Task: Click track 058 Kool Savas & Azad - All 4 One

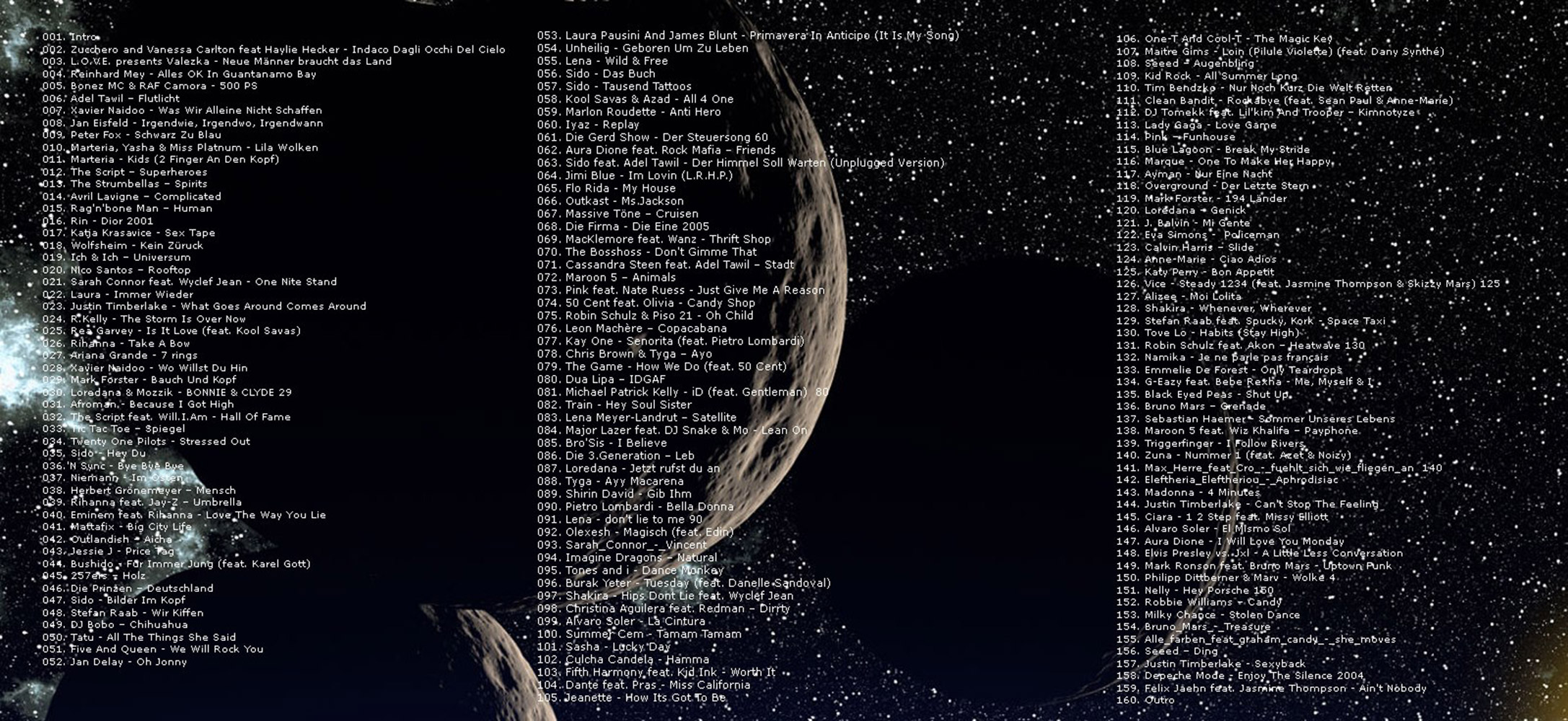Action: coord(635,99)
